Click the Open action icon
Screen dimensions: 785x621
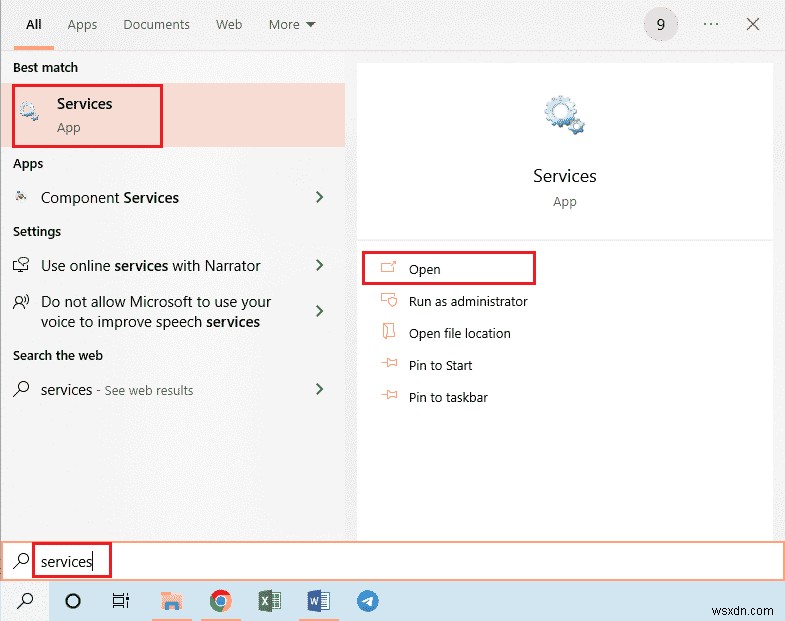pyautogui.click(x=388, y=267)
